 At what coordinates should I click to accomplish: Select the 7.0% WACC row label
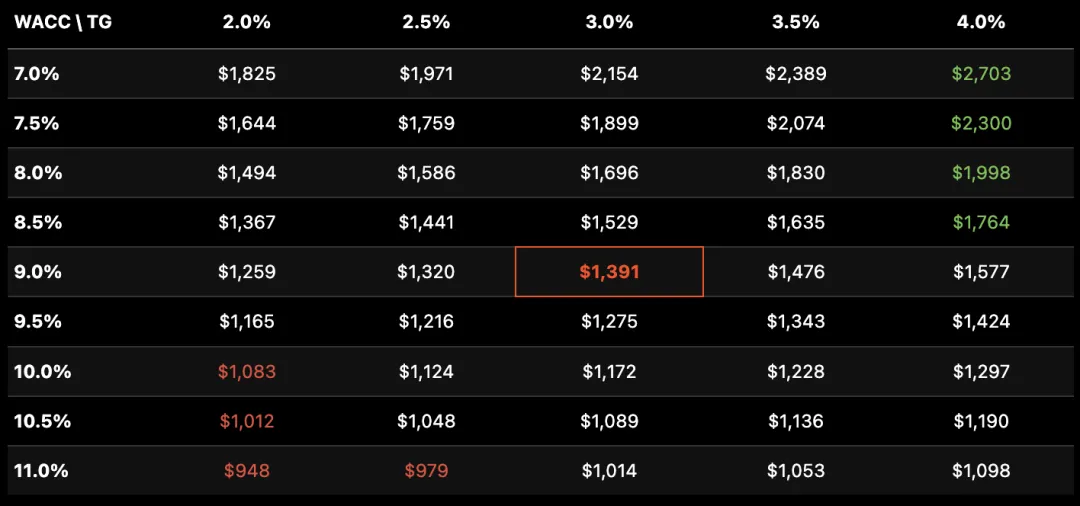pyautogui.click(x=37, y=73)
